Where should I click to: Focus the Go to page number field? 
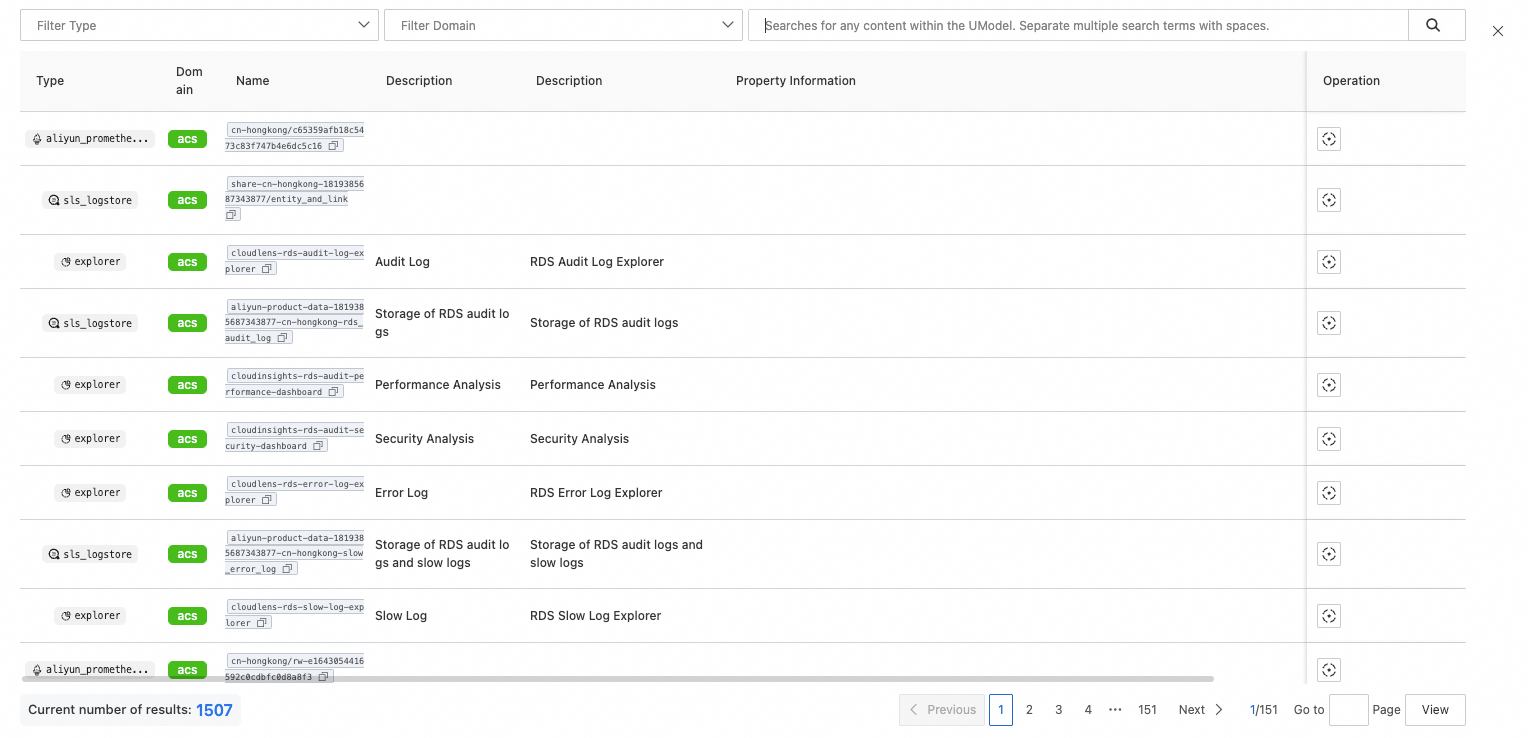pos(1348,710)
